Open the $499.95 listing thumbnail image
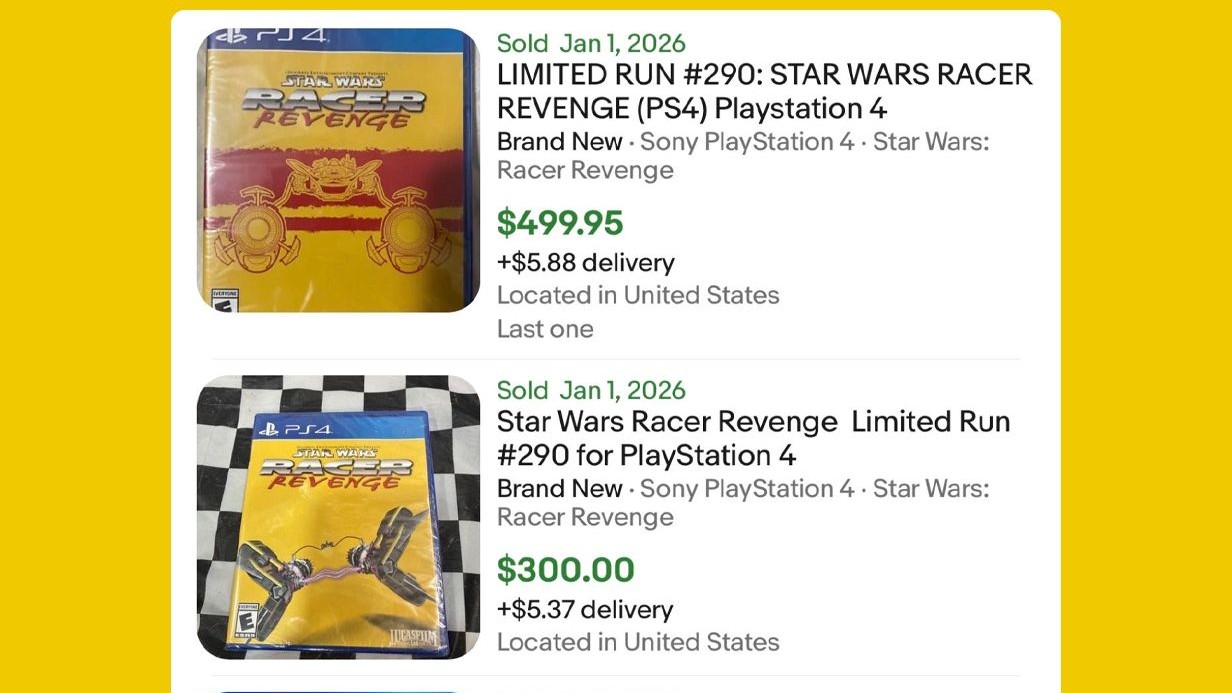The image size is (1232, 693). 338,170
